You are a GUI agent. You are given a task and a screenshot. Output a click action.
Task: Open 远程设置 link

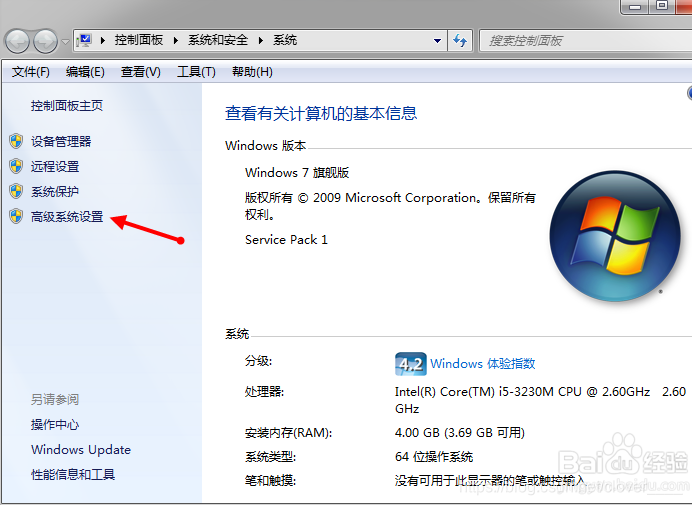coord(55,166)
